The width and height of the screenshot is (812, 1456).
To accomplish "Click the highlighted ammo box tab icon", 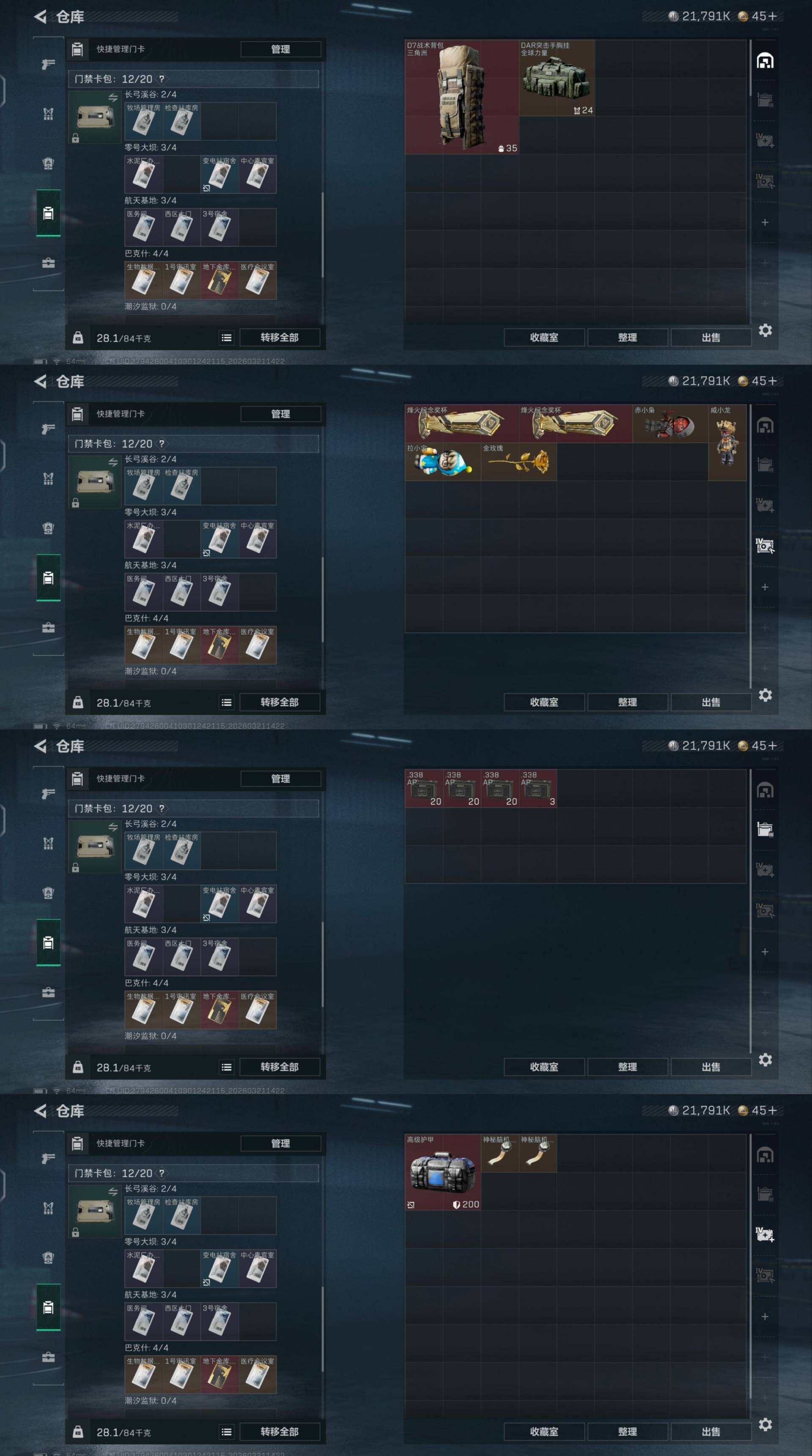I will point(765,829).
